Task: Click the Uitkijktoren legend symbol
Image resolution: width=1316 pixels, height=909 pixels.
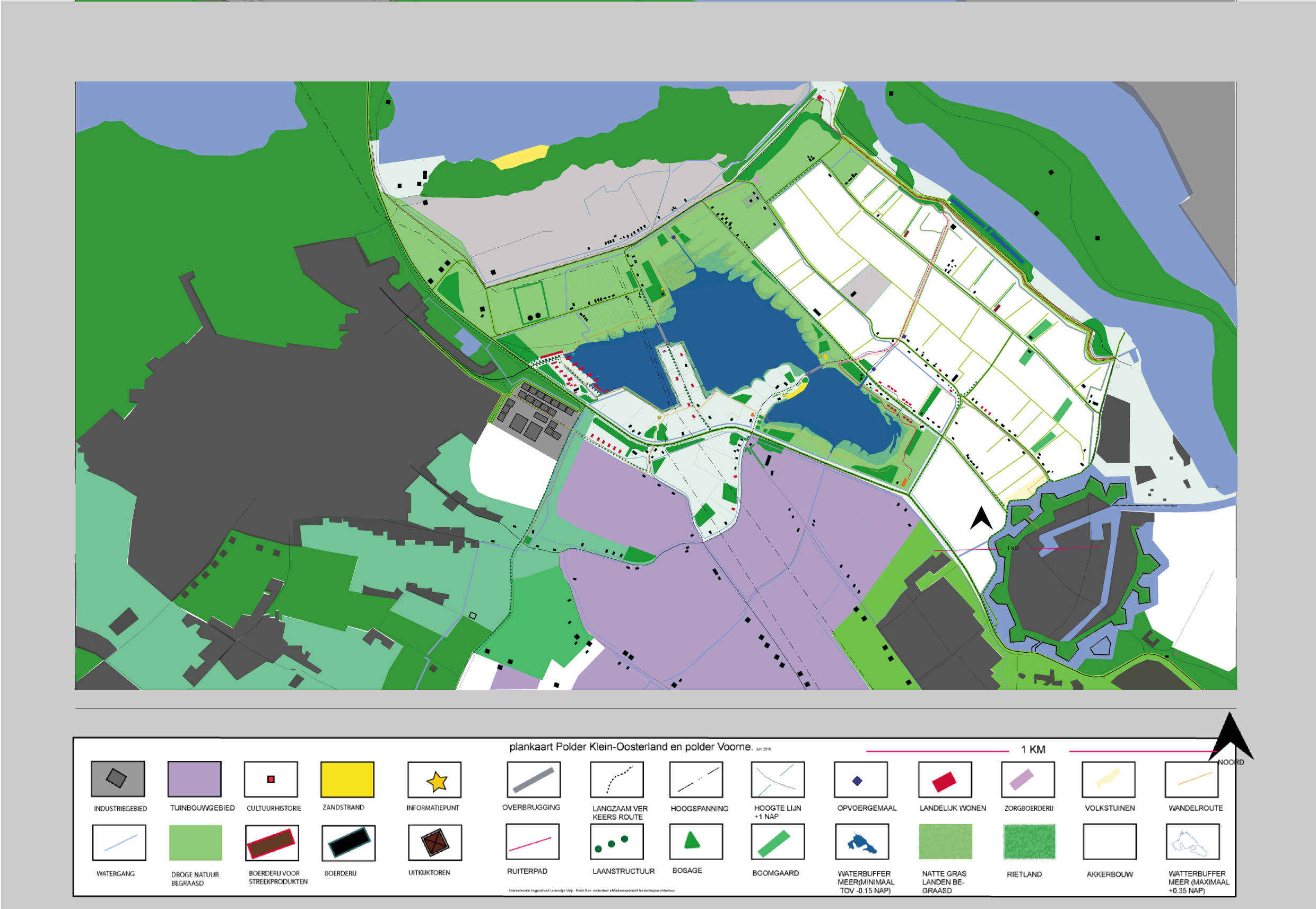Action: (435, 843)
